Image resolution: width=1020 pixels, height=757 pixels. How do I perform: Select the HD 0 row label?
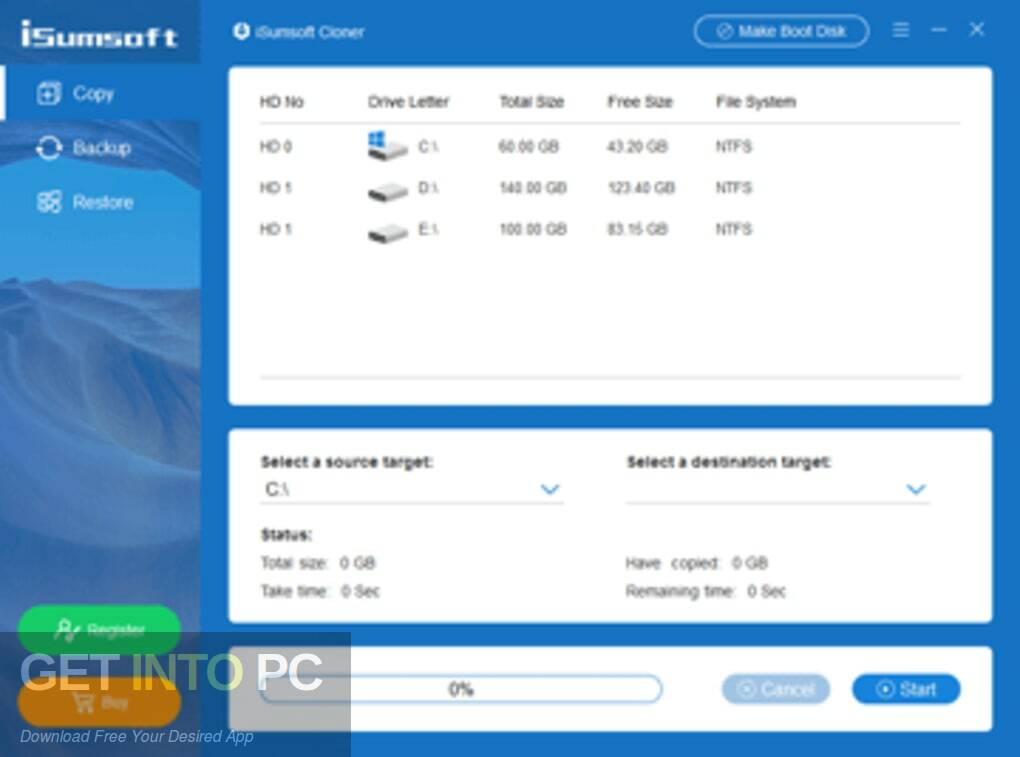click(x=276, y=146)
